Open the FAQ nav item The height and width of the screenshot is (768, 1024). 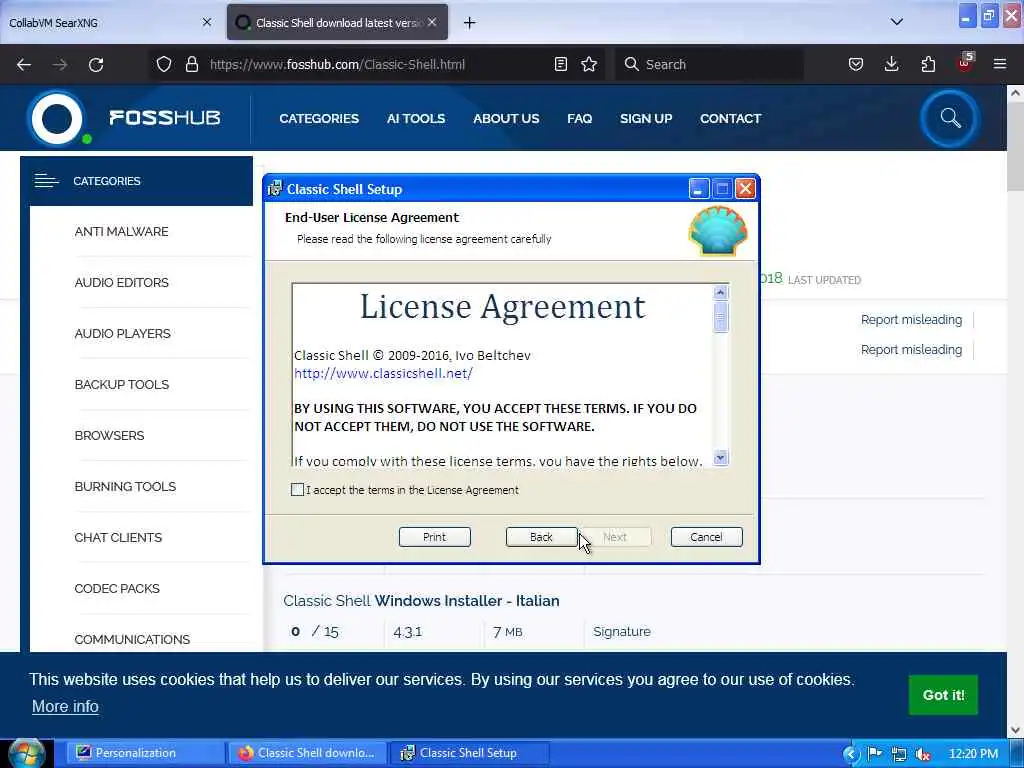coord(579,118)
